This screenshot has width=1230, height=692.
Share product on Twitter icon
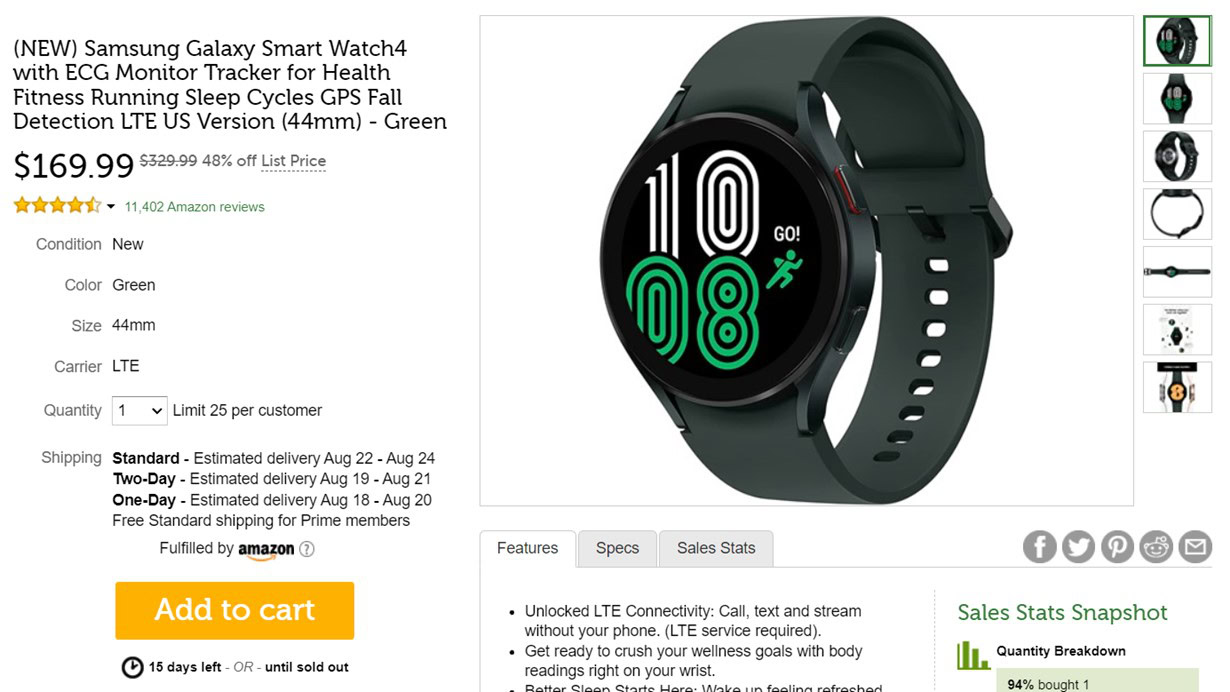(x=1078, y=547)
